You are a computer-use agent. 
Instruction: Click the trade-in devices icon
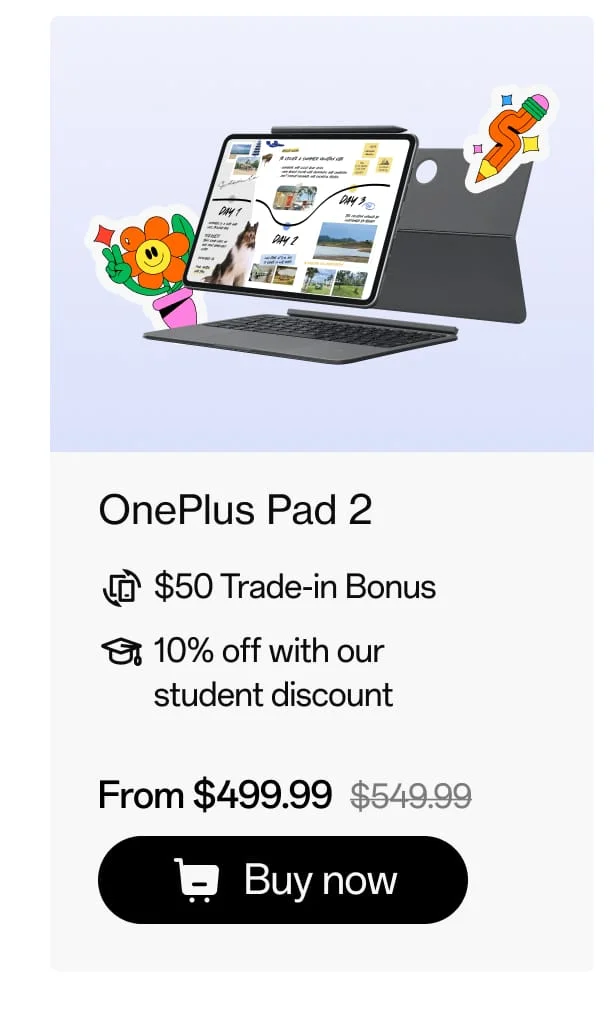pyautogui.click(x=121, y=588)
